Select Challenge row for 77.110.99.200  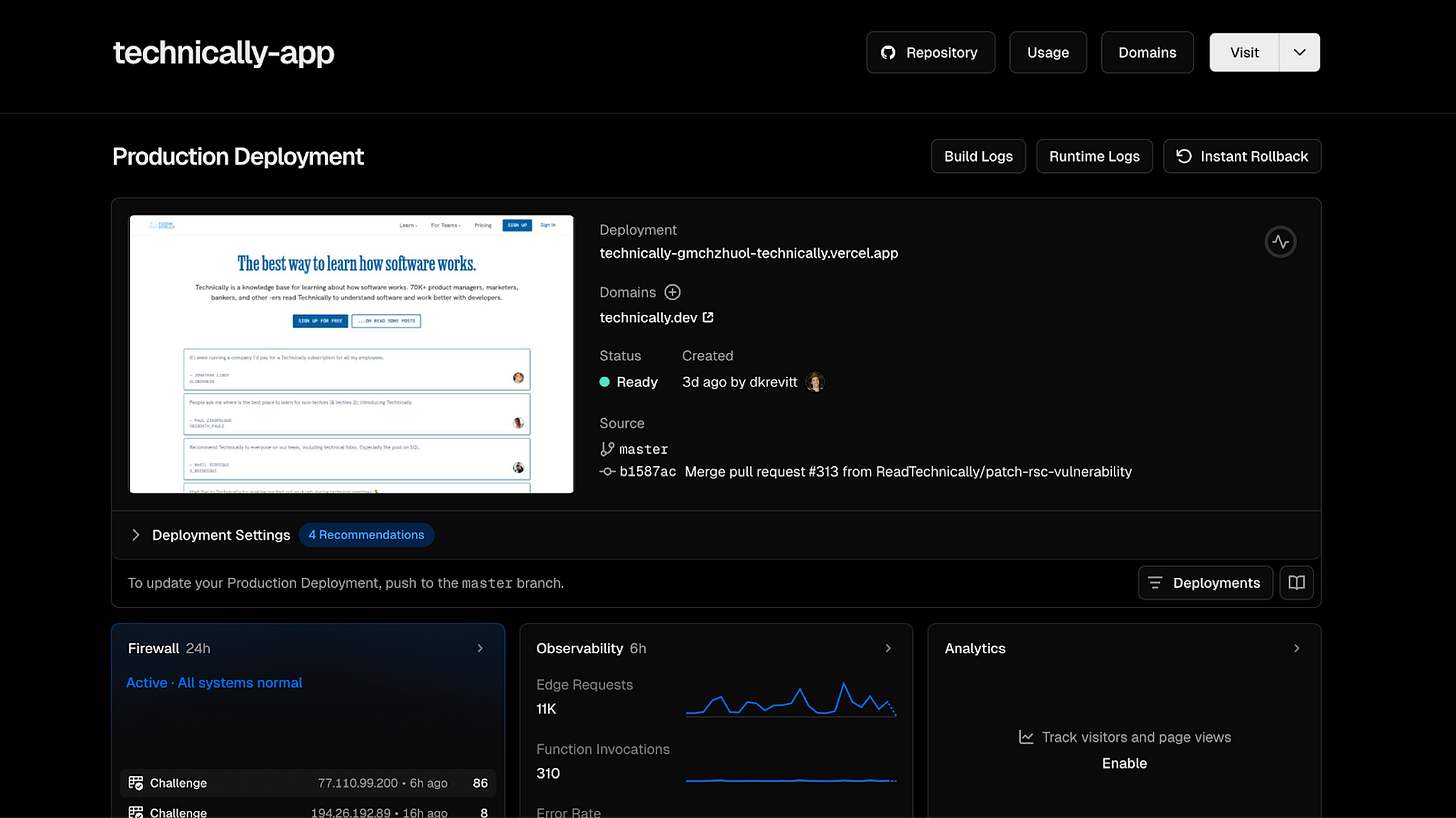coord(308,783)
